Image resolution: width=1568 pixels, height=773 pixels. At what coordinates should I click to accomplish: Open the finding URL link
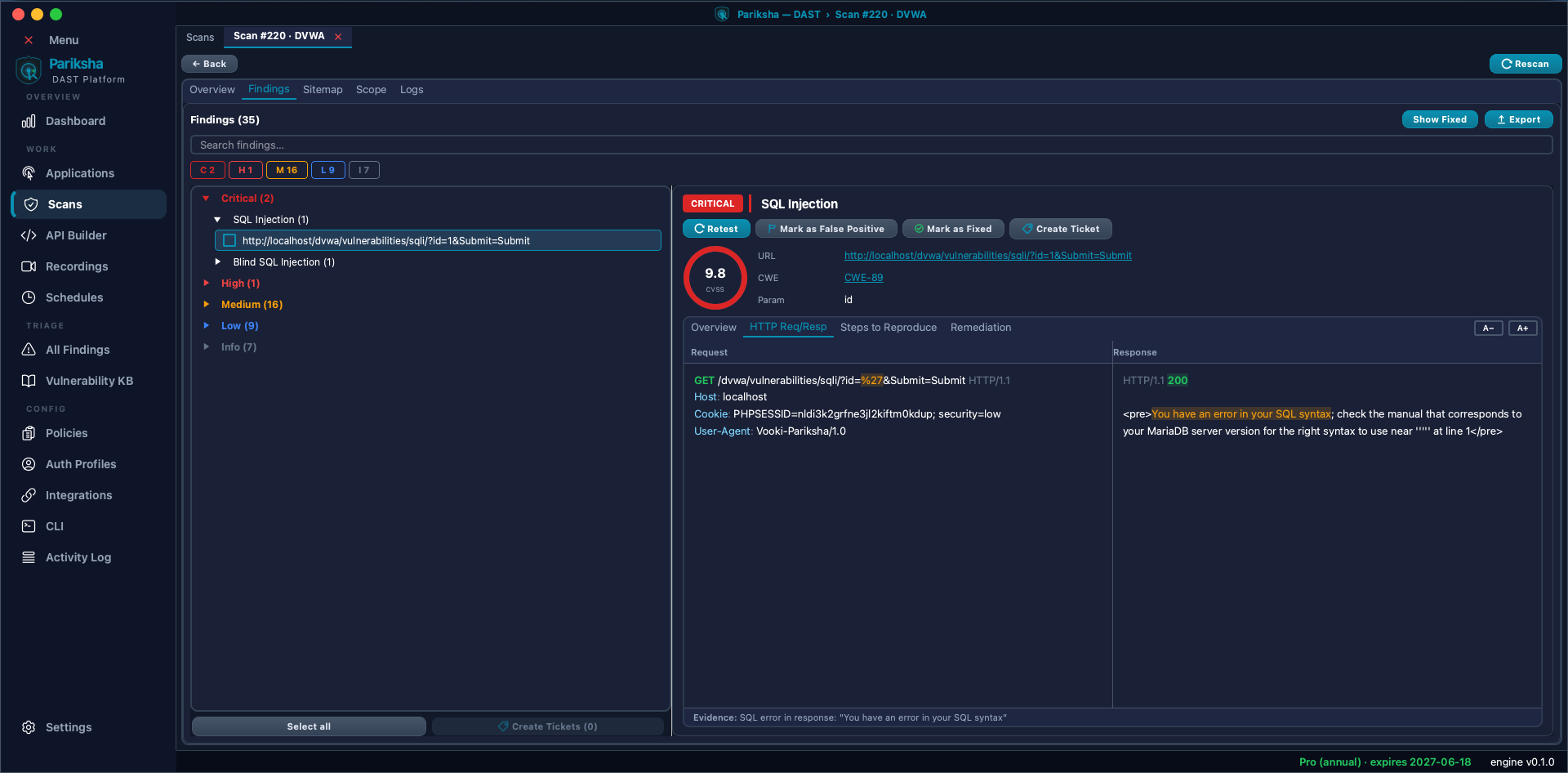988,256
